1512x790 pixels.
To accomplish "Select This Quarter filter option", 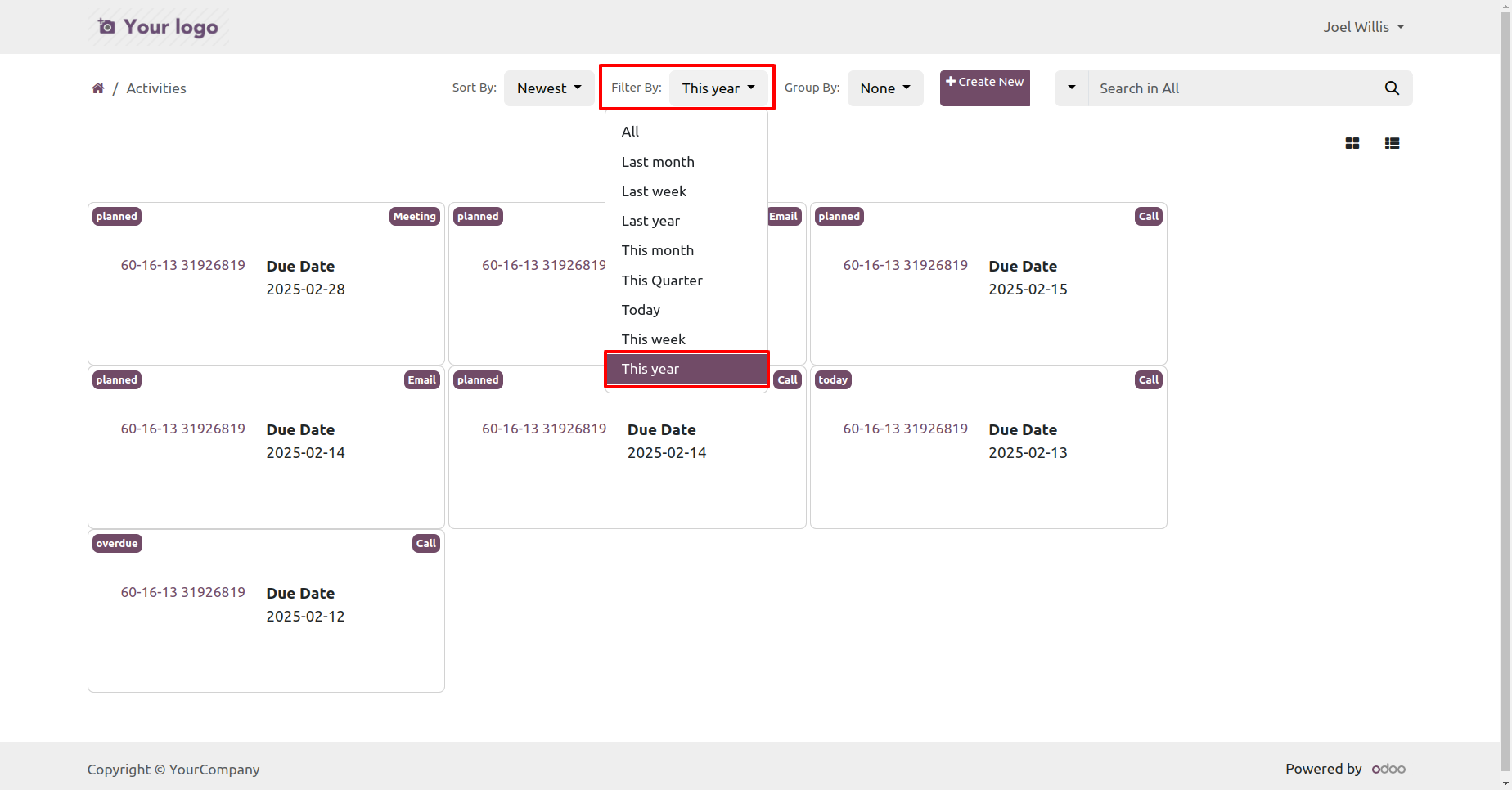I will 686,281.
